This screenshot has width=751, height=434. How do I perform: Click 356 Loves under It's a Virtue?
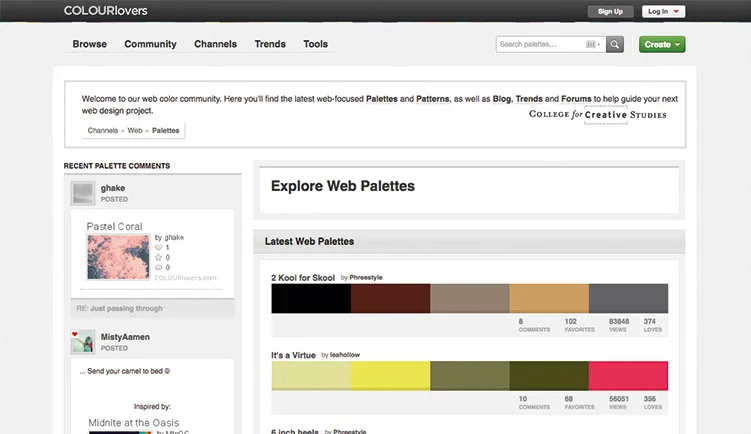(x=653, y=403)
